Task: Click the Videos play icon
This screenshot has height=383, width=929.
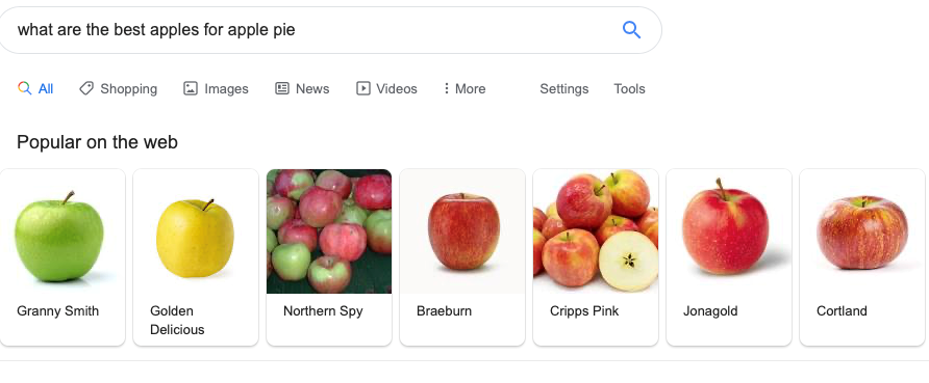Action: (x=363, y=88)
